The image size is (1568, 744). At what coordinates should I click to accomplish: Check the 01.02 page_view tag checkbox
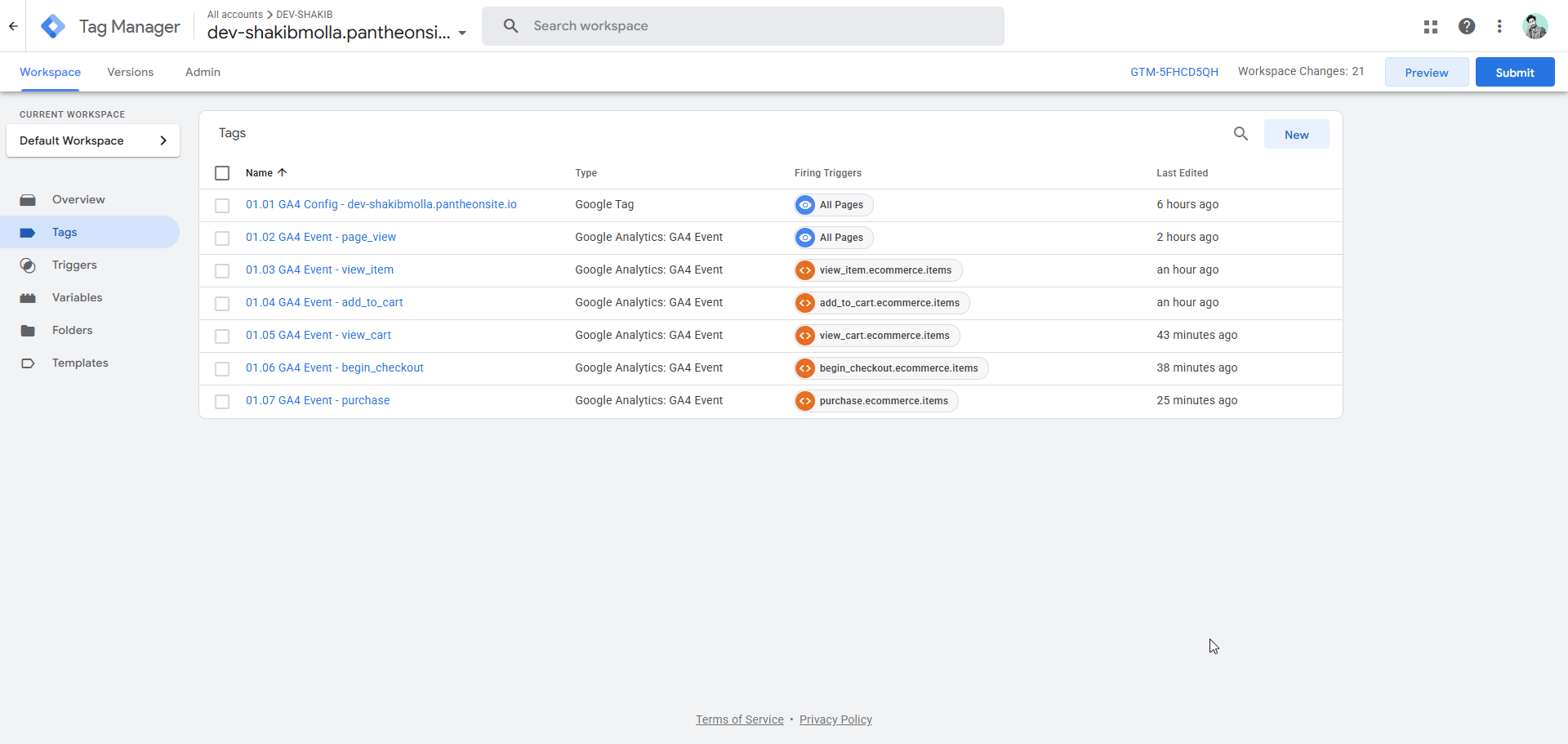point(222,238)
